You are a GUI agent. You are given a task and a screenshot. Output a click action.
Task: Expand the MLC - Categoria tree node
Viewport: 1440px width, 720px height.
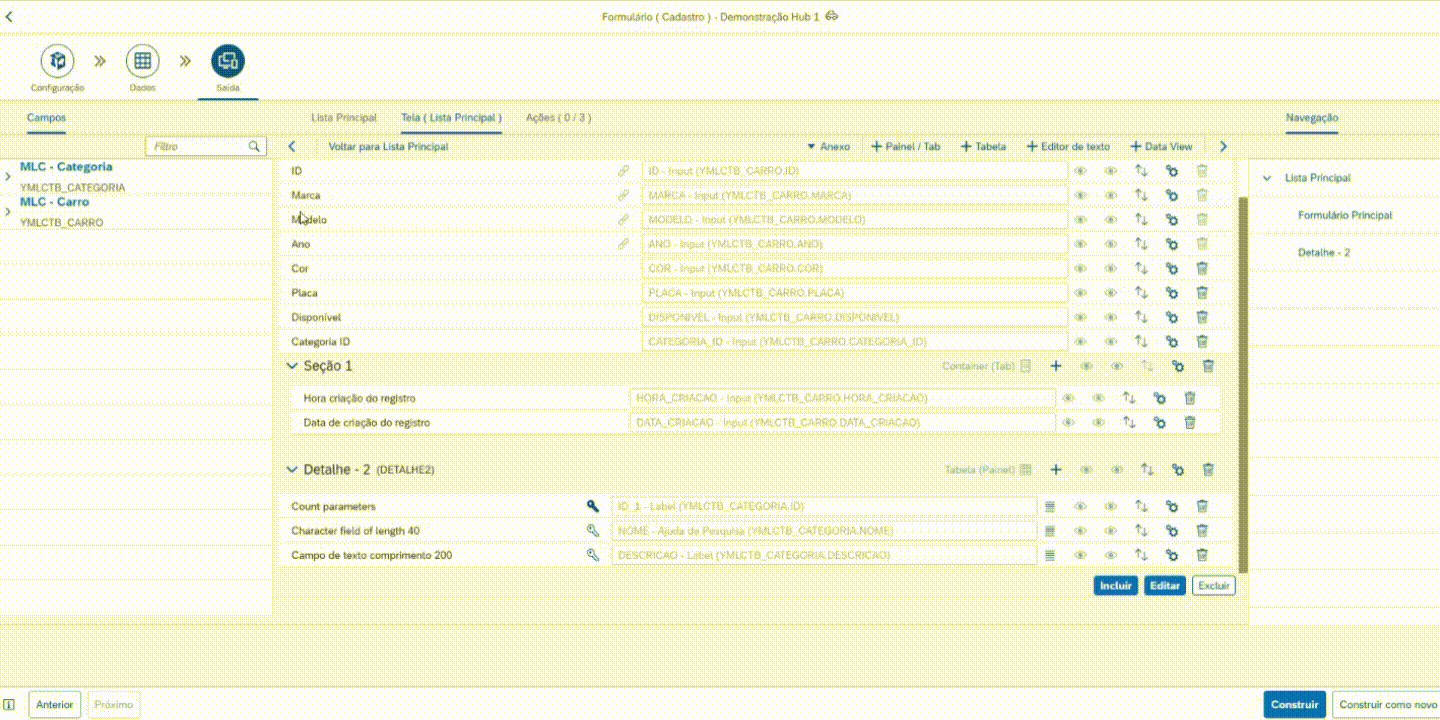click(x=8, y=177)
